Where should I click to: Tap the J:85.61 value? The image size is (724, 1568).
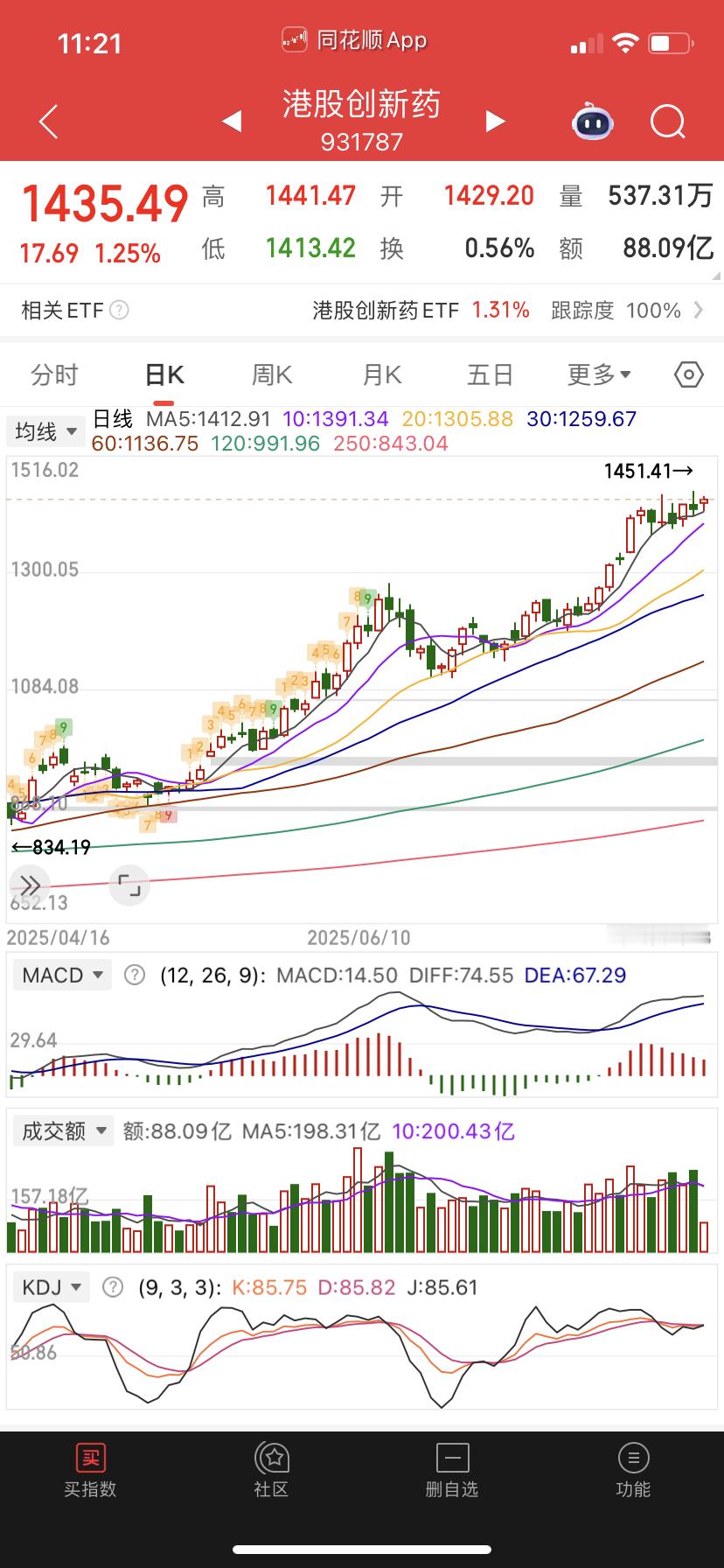[443, 1287]
